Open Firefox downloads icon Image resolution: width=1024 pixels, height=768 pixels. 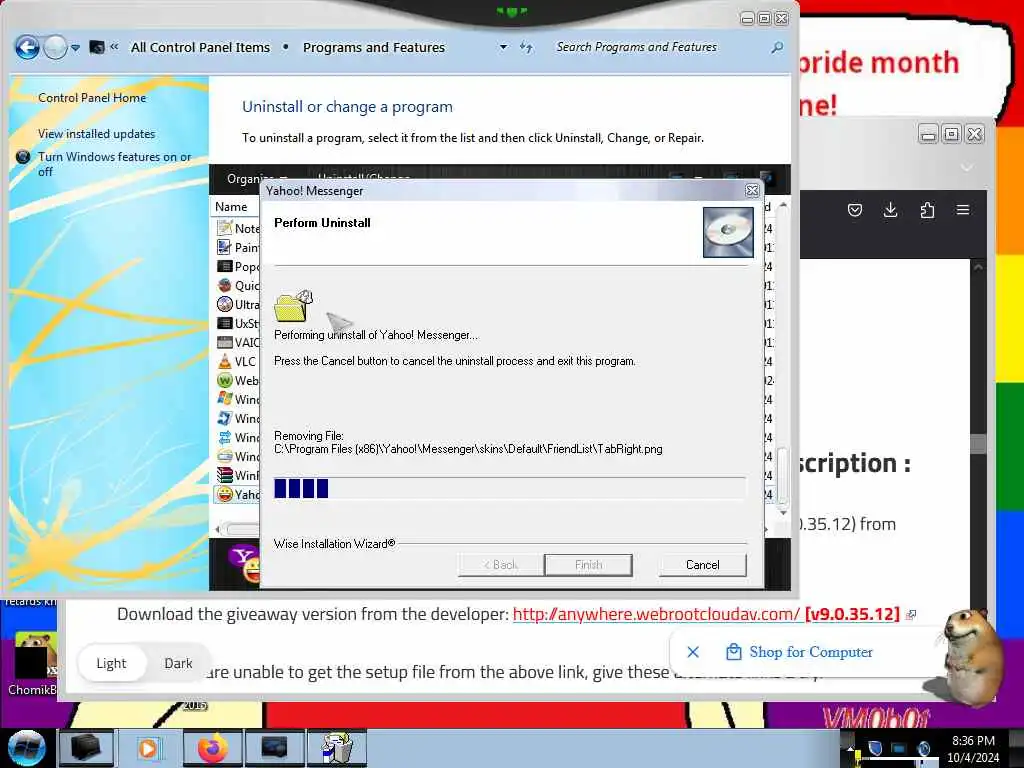(x=890, y=210)
